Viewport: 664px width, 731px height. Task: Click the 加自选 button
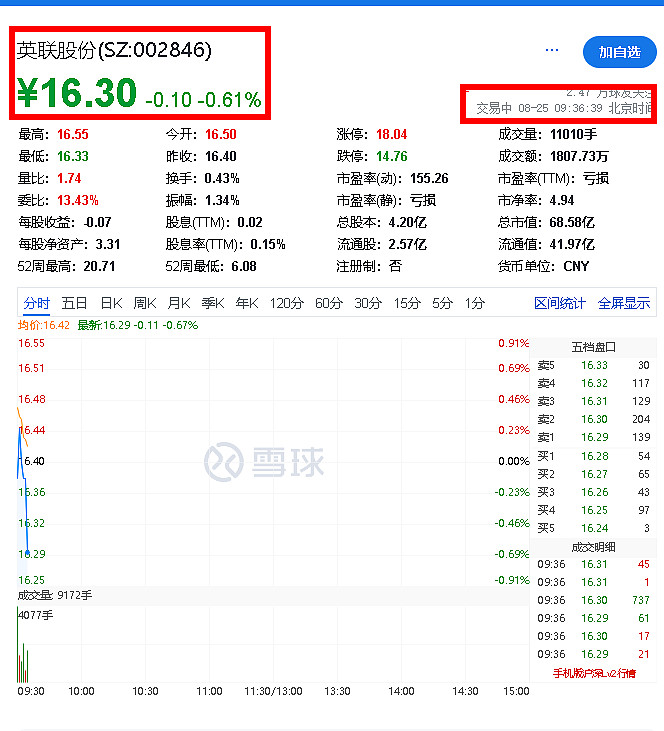coord(620,52)
